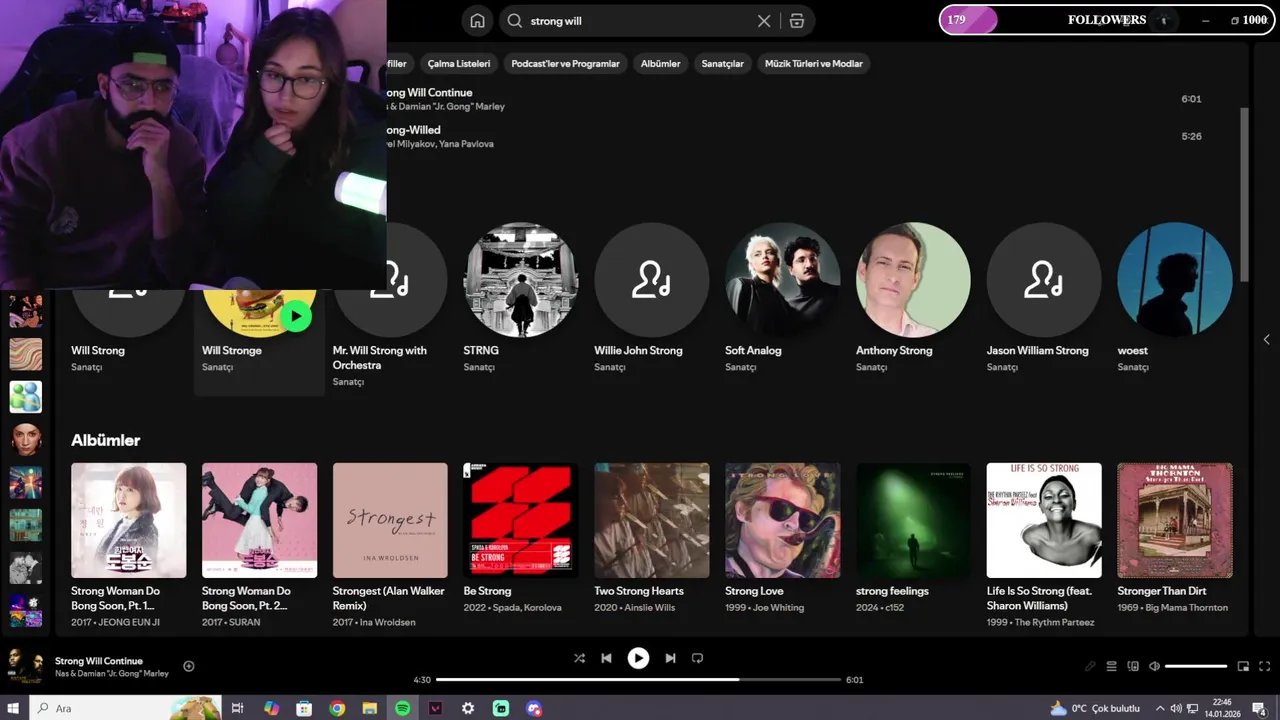This screenshot has width=1280, height=720.
Task: Click the 'Spada, Korolova' artist text
Action: 530,608
